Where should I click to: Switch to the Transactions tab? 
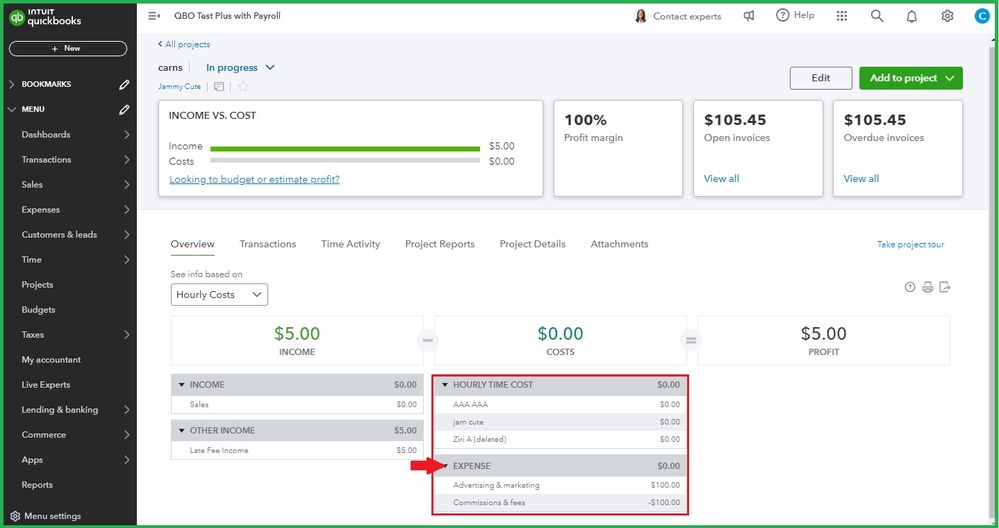[x=268, y=244]
